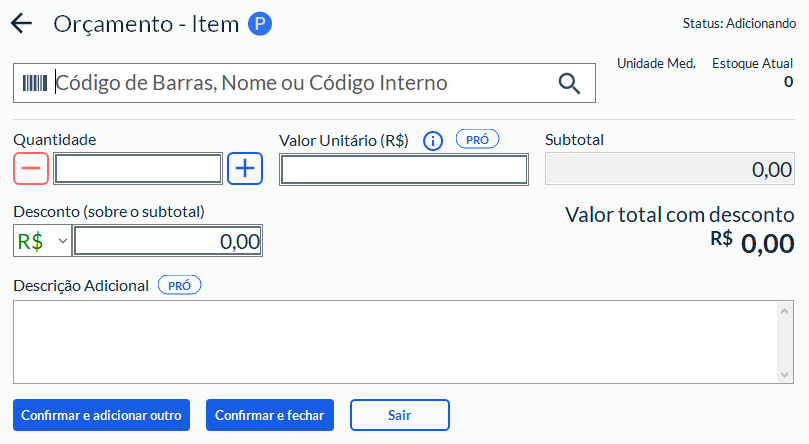The height and width of the screenshot is (444, 809).
Task: Click the Desconto value input field
Action: [167, 241]
